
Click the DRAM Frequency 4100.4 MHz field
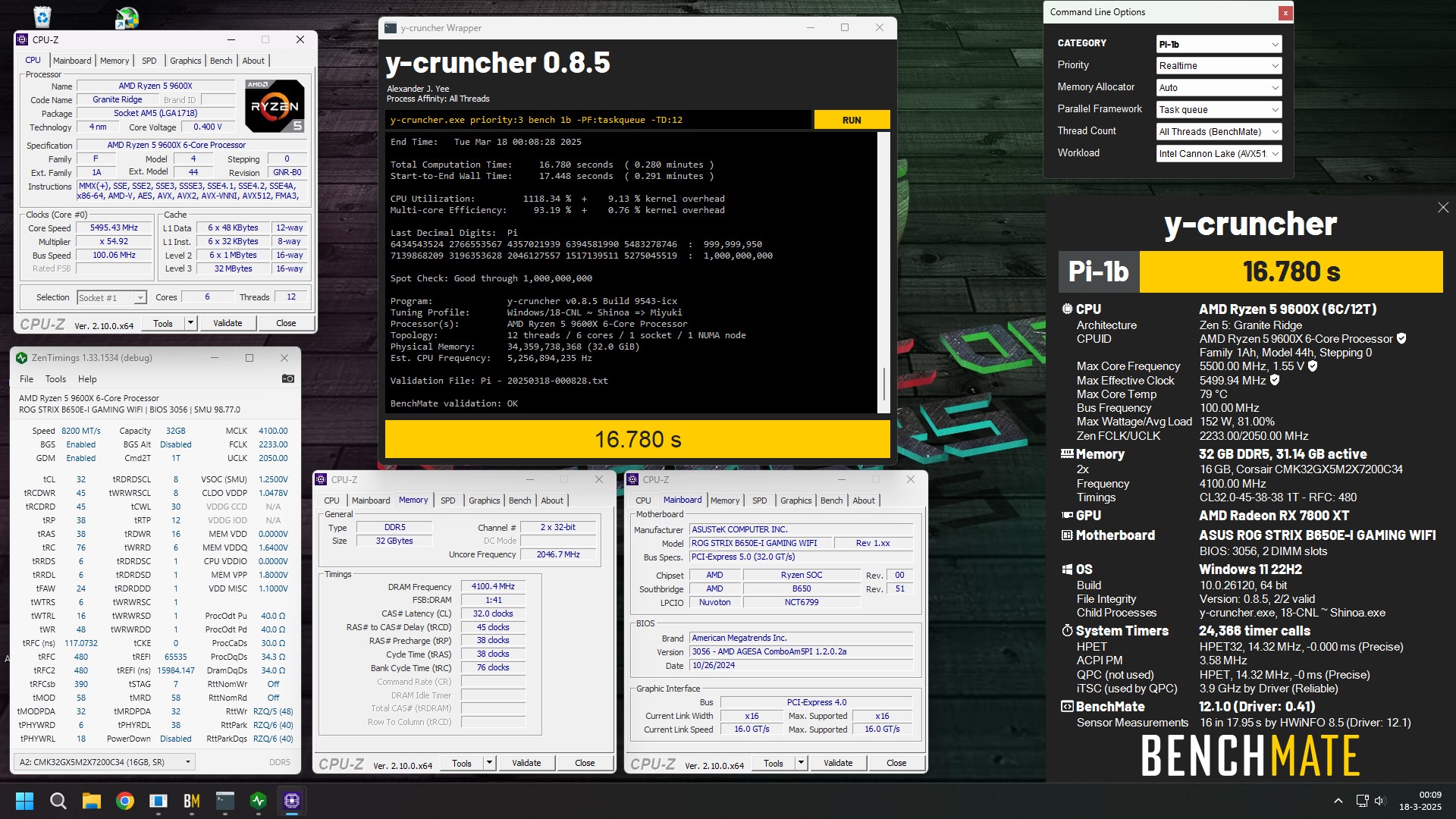tap(493, 586)
